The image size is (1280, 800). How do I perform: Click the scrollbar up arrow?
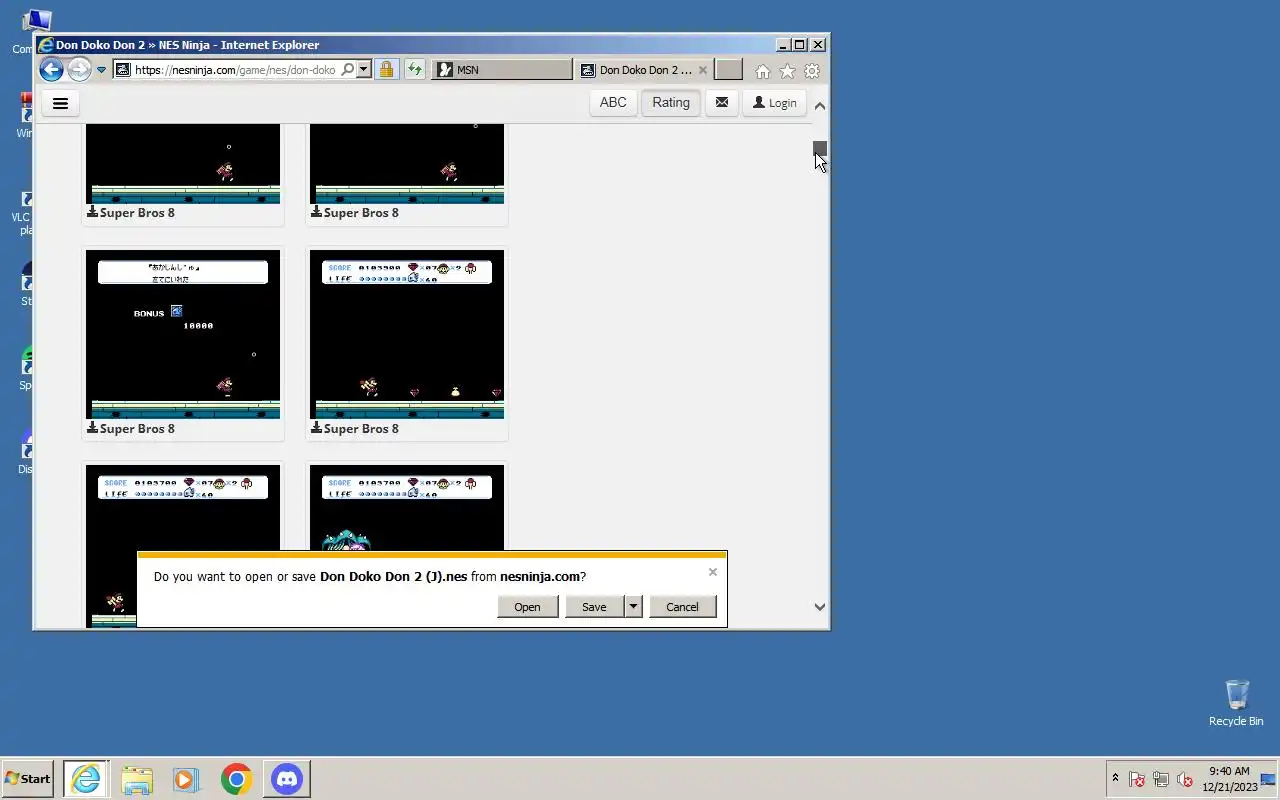coord(820,106)
